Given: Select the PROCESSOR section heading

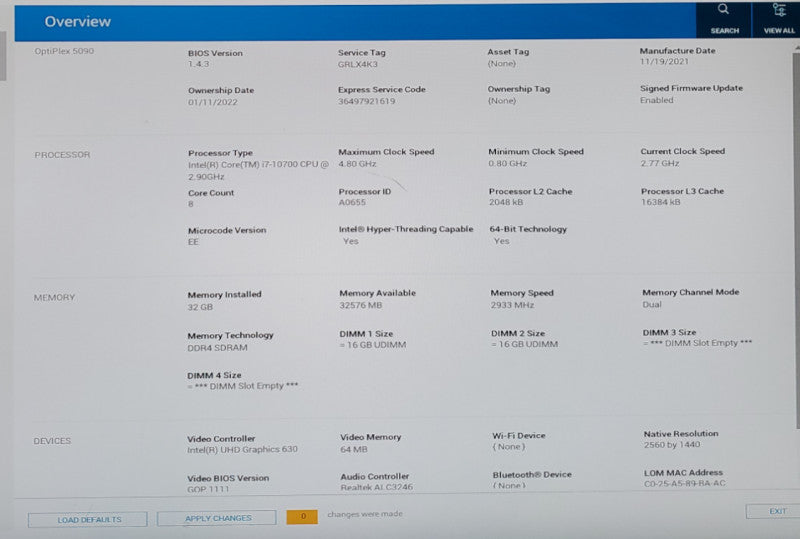Looking at the screenshot, I should pyautogui.click(x=62, y=155).
